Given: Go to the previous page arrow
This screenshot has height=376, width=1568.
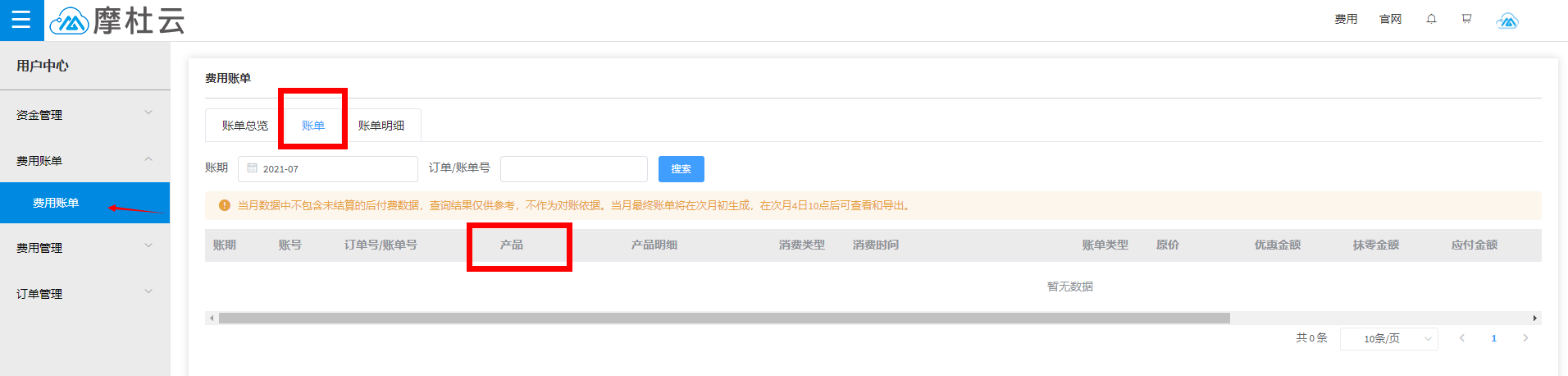Looking at the screenshot, I should (1461, 338).
